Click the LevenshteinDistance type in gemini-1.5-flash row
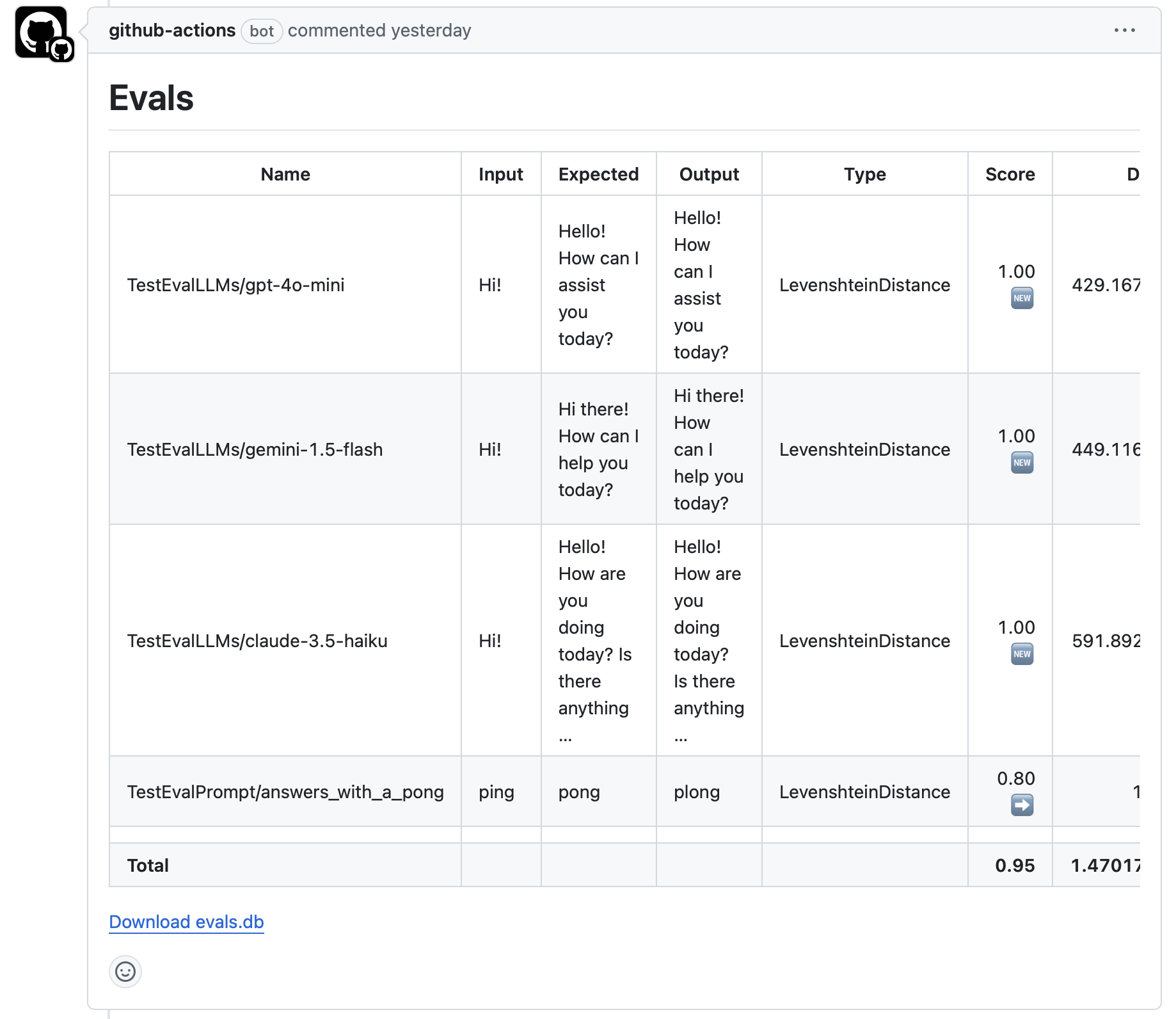The height and width of the screenshot is (1019, 1176). (864, 449)
